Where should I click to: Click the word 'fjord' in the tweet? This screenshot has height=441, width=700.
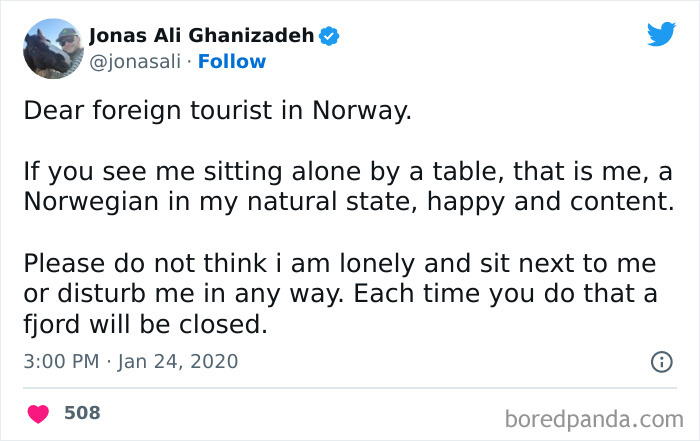[x=50, y=326]
